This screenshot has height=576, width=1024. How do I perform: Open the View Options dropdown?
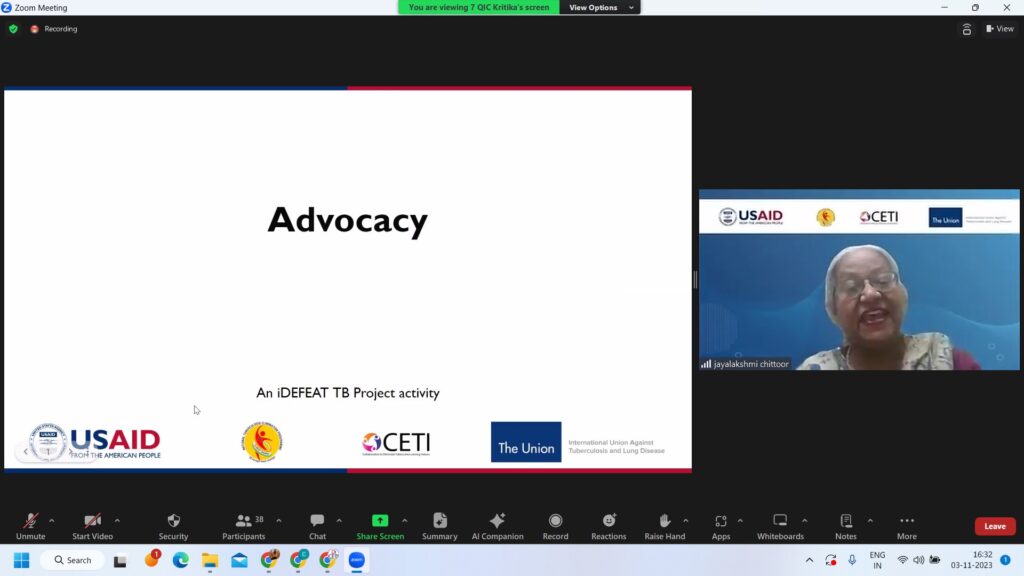(x=601, y=7)
